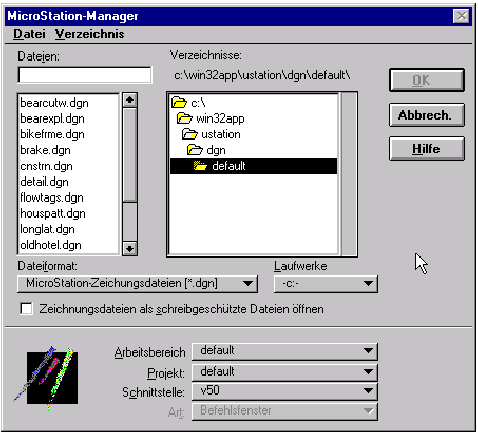Click the c:\ root folder icon

click(x=179, y=102)
